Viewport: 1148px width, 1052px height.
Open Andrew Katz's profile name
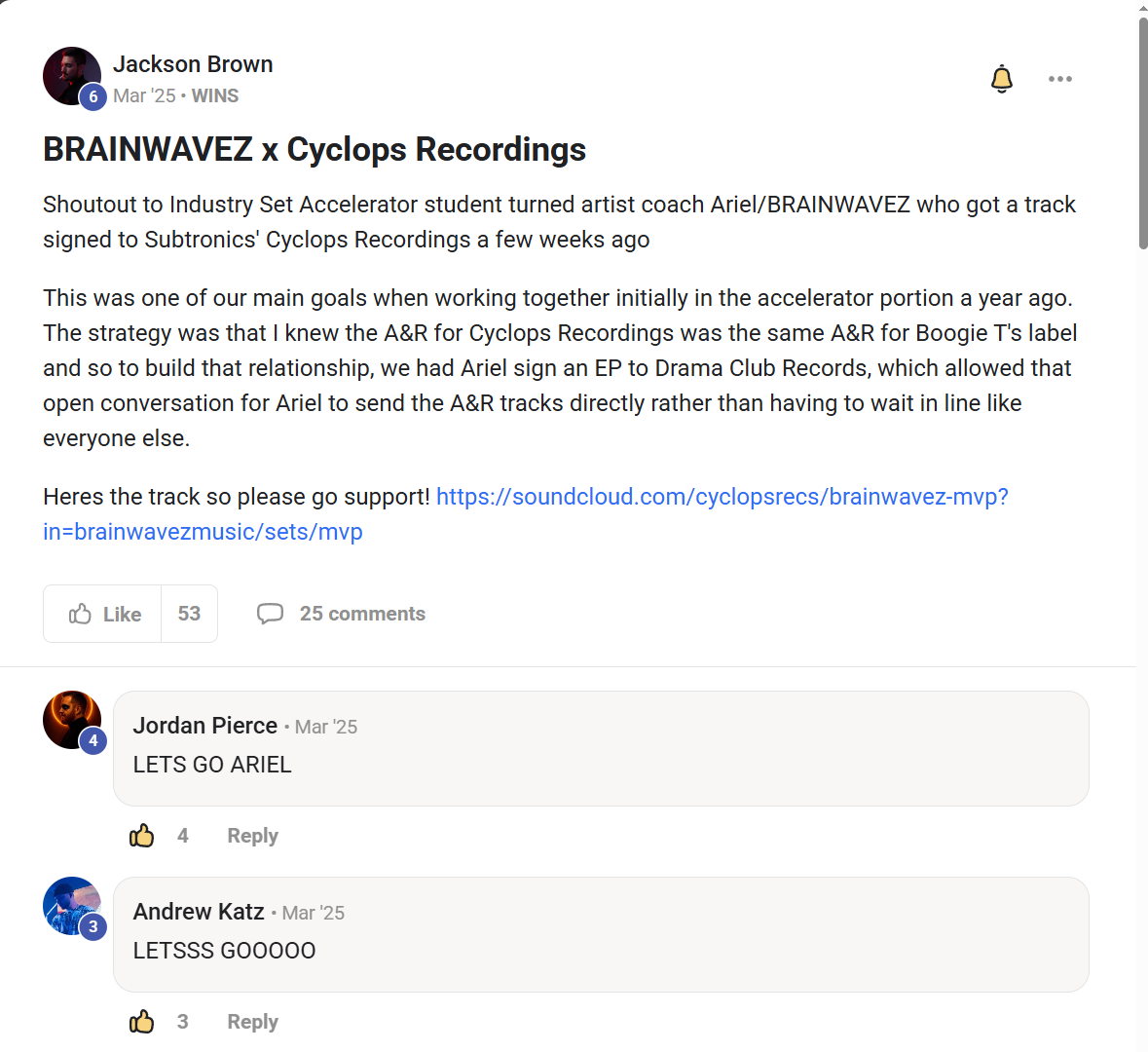[x=199, y=912]
